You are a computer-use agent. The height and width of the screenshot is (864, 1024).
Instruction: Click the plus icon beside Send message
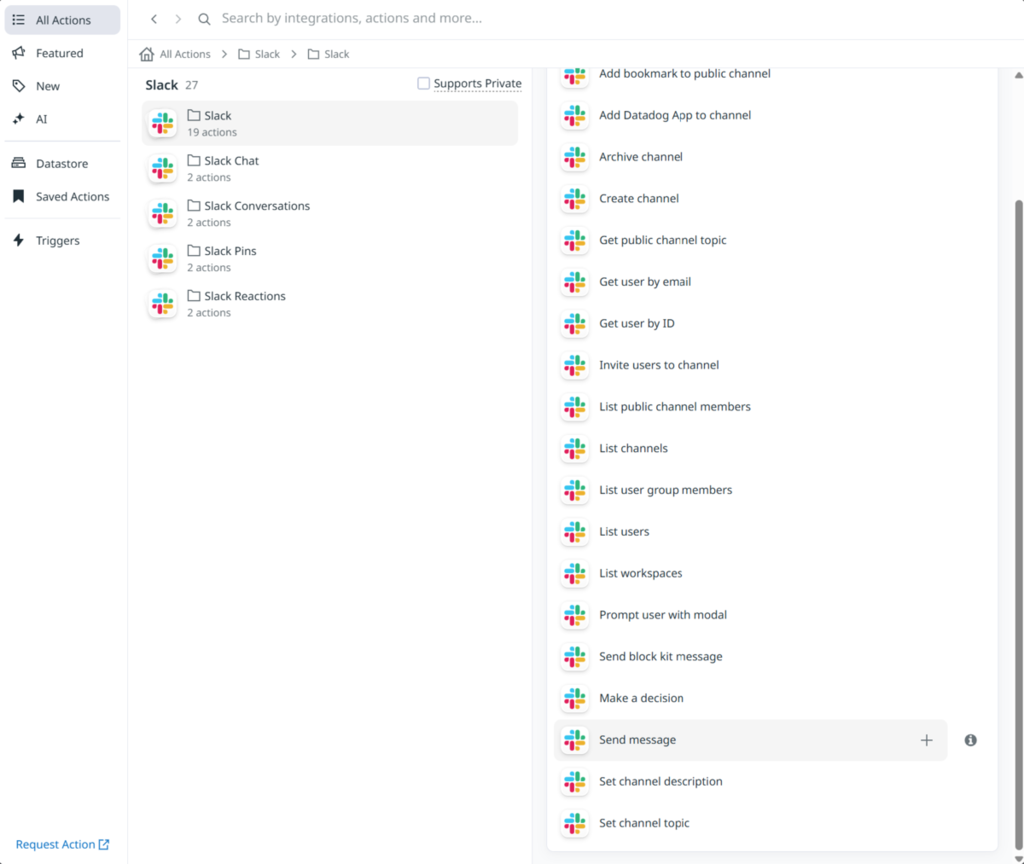pos(926,740)
